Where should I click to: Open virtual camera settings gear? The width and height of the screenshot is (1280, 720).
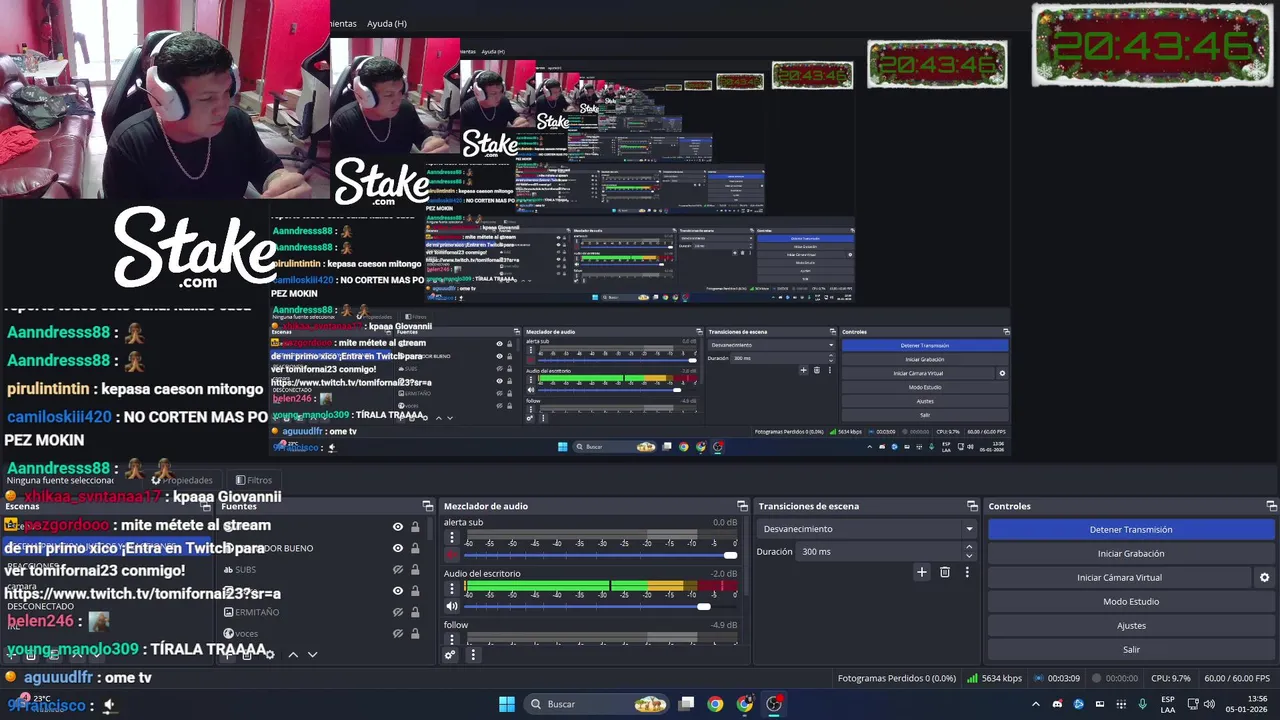click(1264, 577)
